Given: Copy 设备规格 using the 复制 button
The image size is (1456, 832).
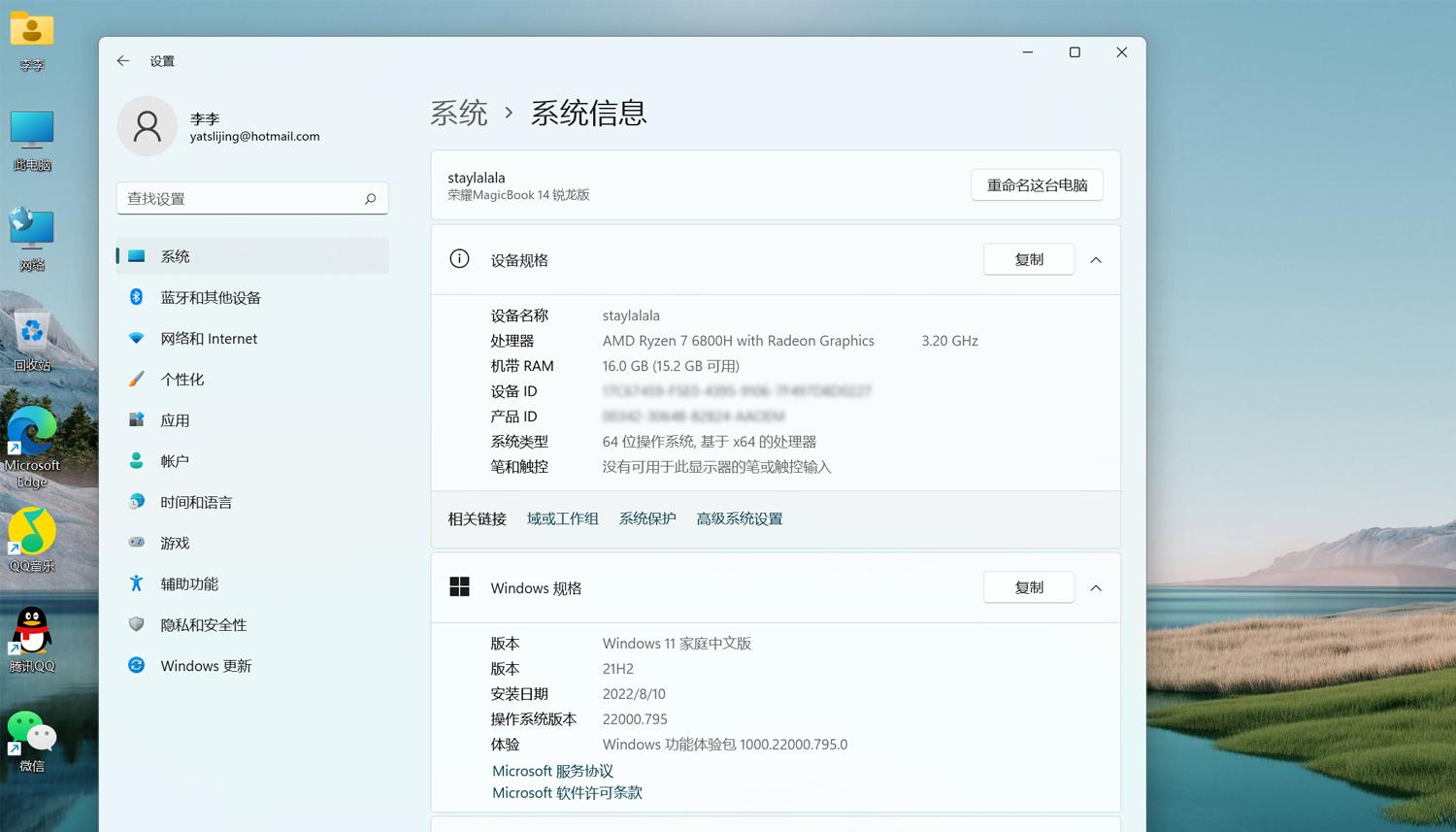Looking at the screenshot, I should coord(1028,259).
